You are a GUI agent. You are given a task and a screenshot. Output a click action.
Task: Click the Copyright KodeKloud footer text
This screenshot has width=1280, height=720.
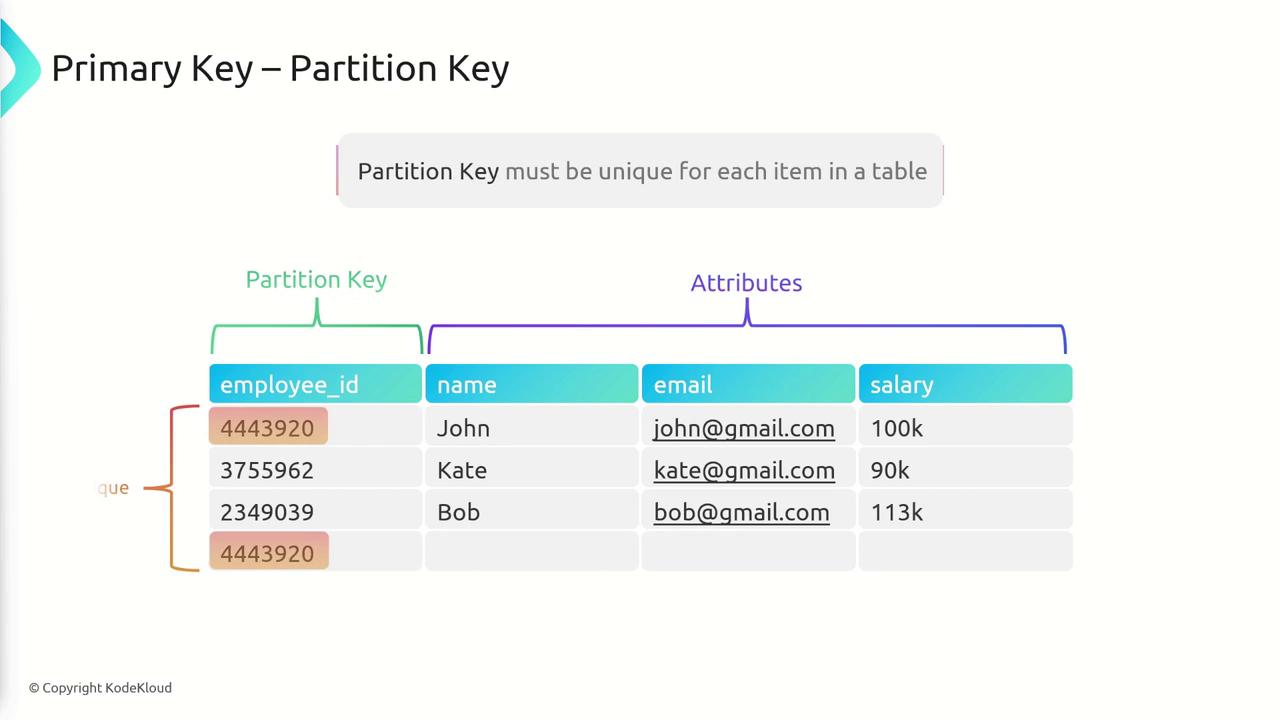[x=100, y=688]
